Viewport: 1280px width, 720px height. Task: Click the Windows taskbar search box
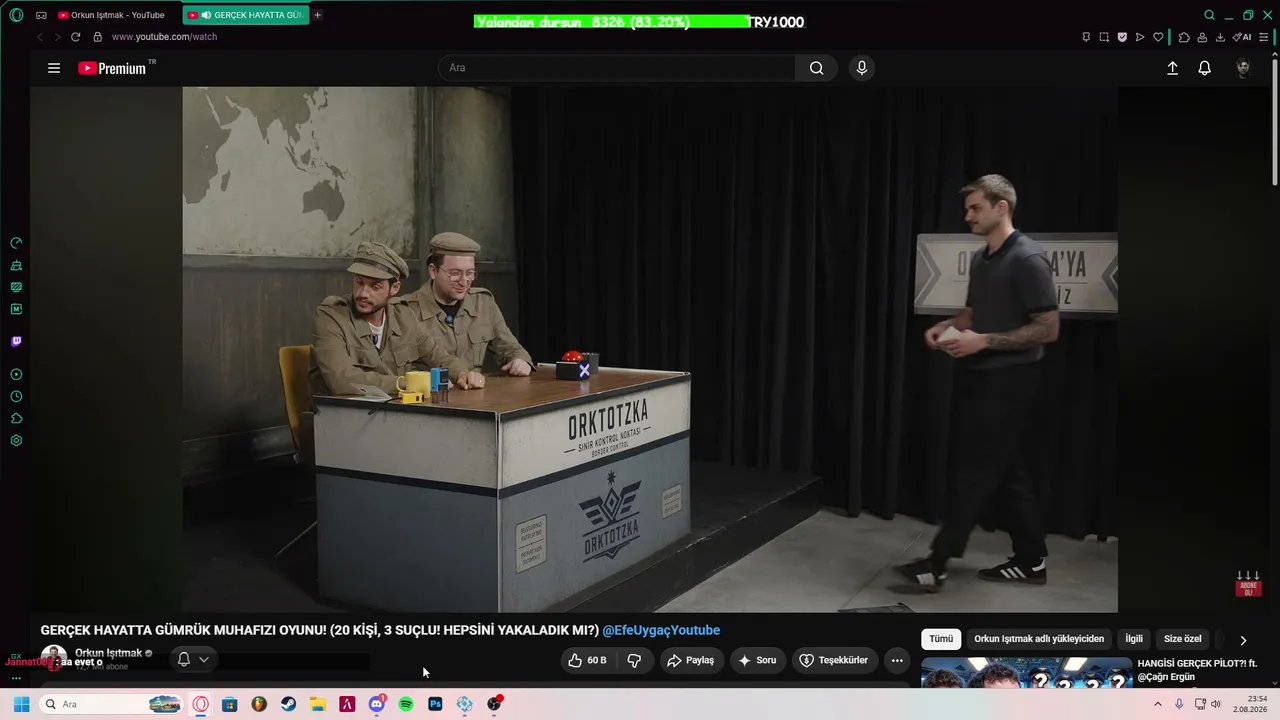click(112, 704)
